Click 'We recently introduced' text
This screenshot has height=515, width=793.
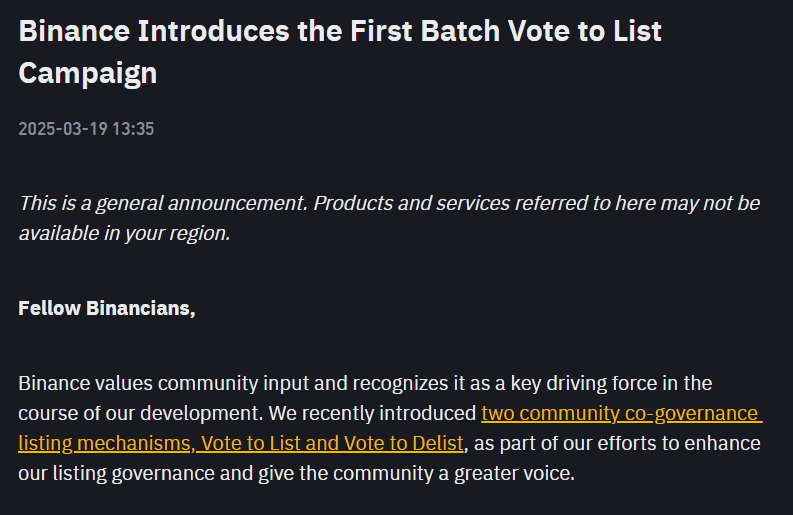(372, 413)
